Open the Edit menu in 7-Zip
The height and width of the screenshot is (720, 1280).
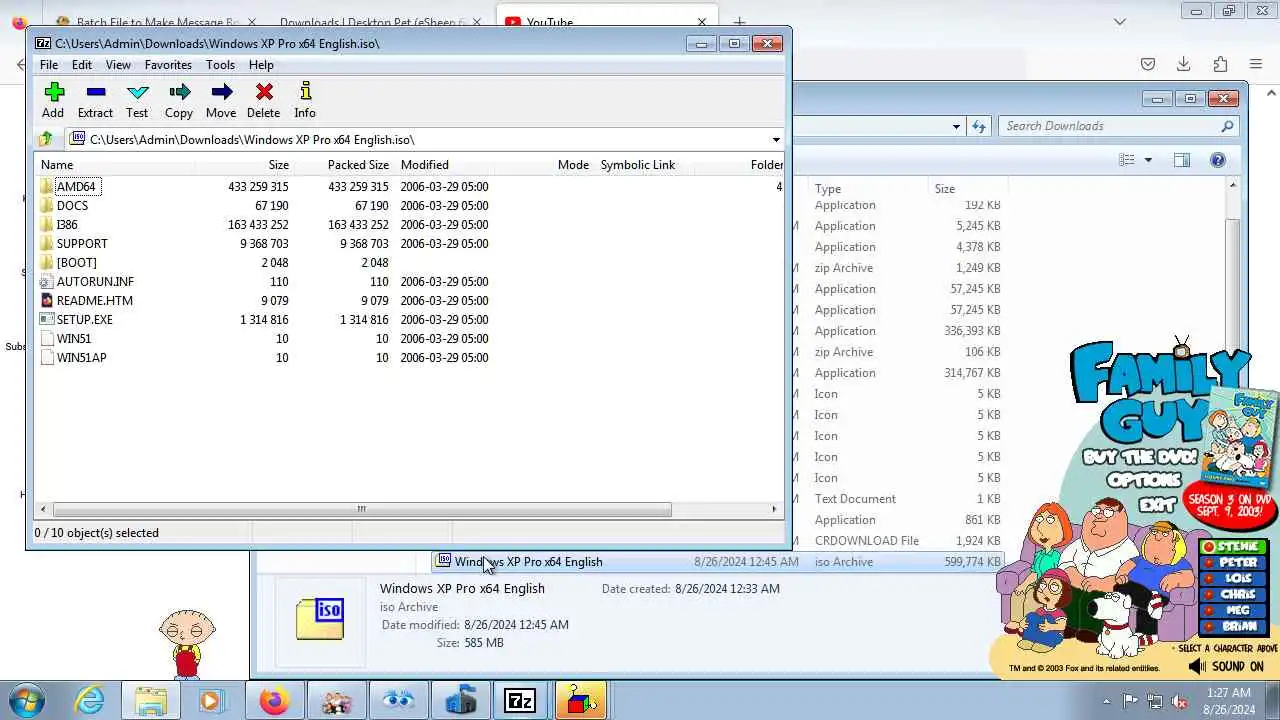(x=82, y=65)
